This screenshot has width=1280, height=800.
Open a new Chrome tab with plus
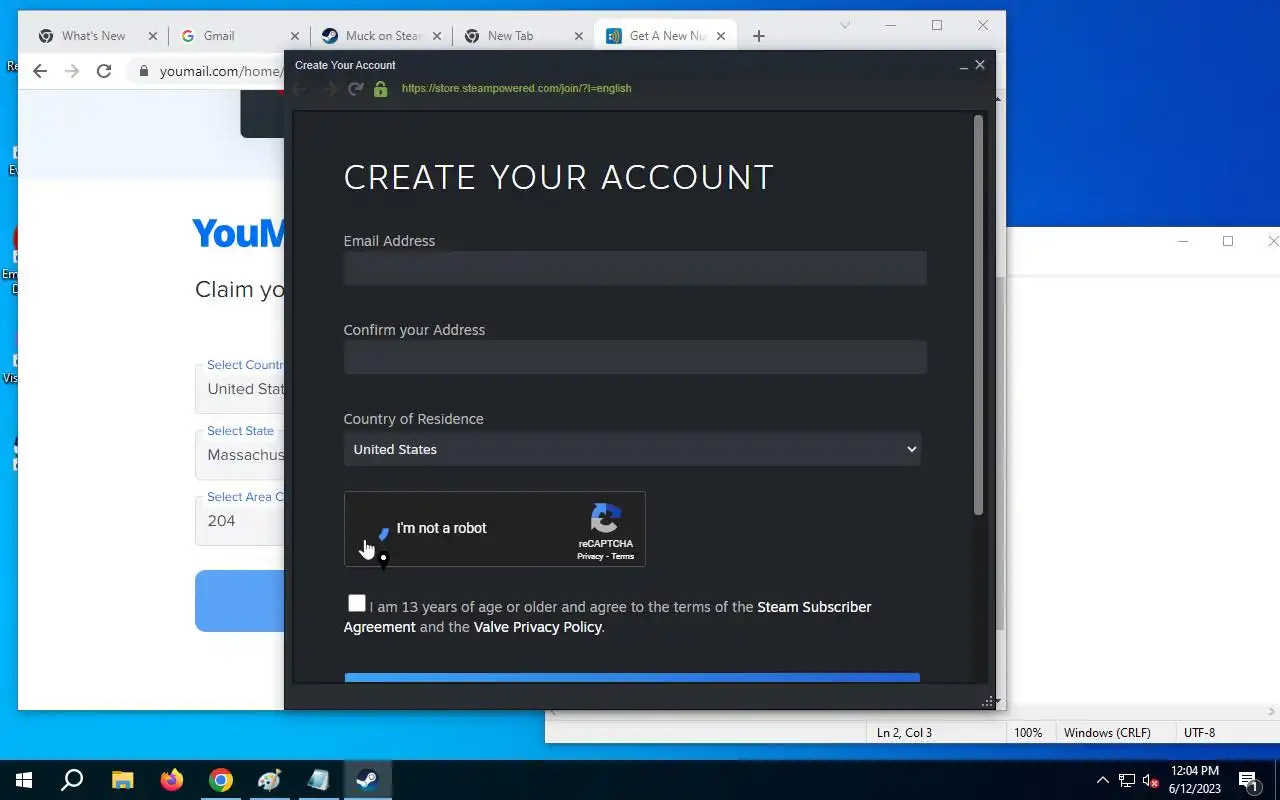758,36
